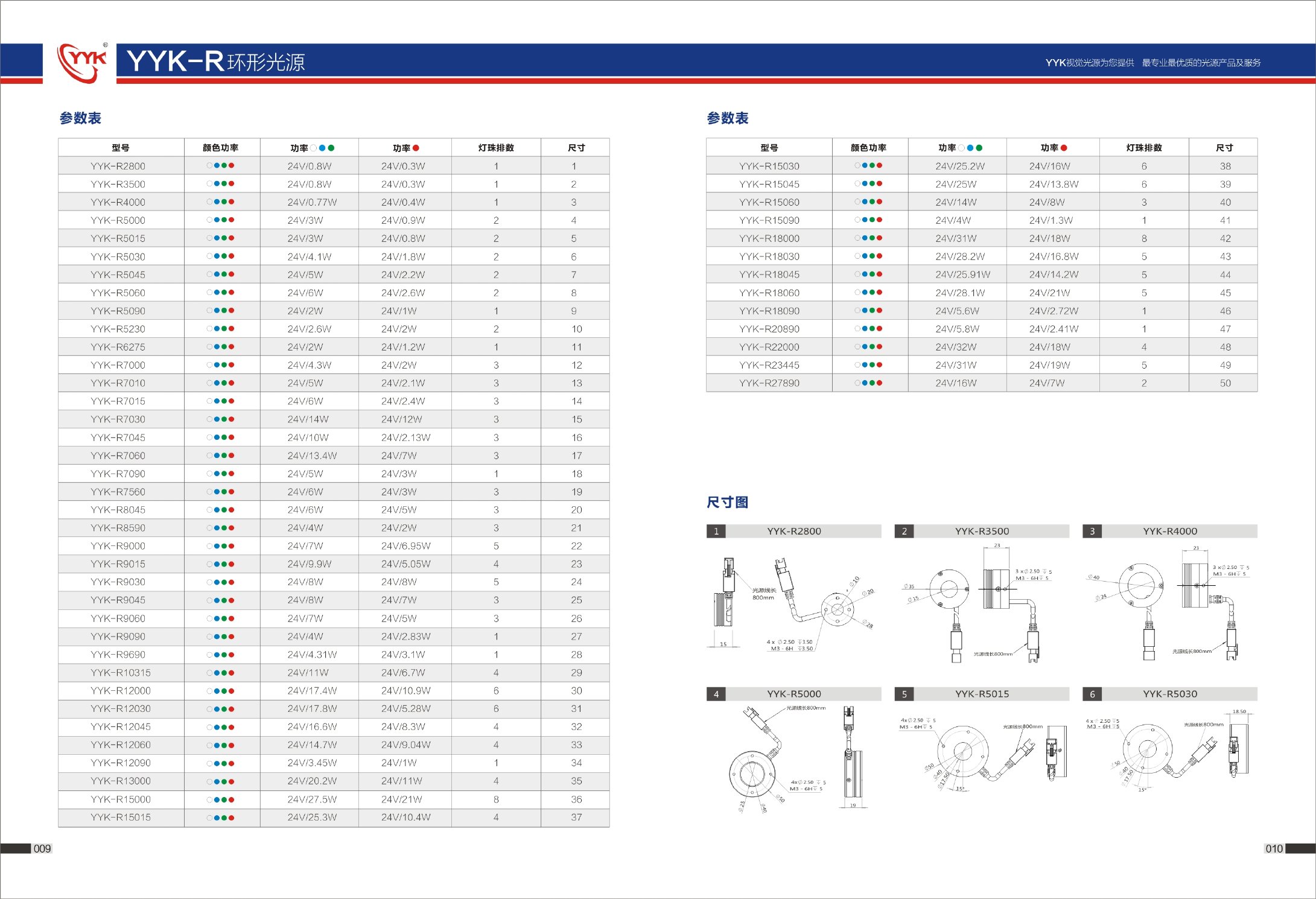Click the color dots in the YYK-R7000 row
Viewport: 1316px width, 899px height.
coord(221,365)
